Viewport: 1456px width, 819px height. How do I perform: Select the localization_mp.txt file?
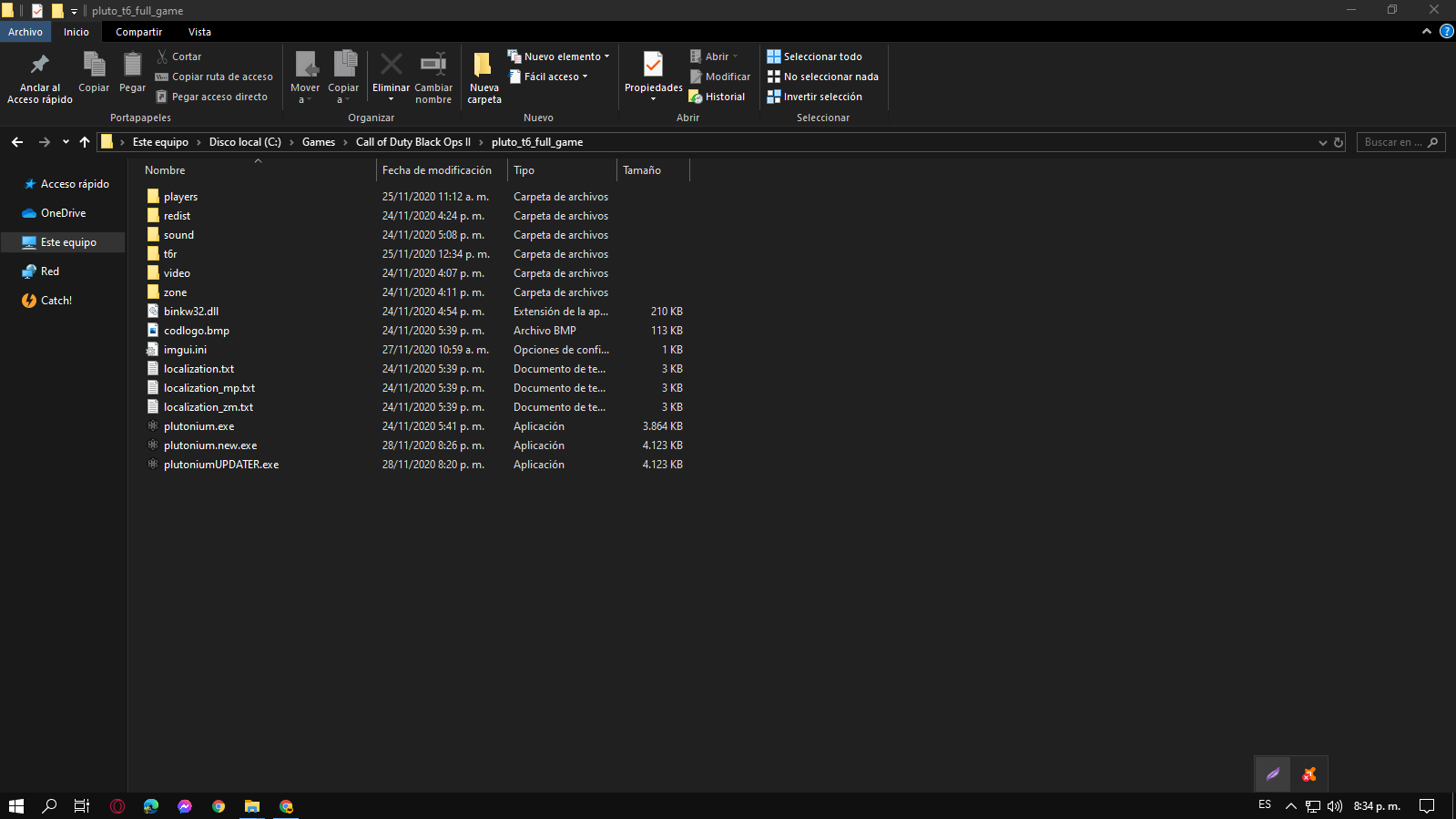[209, 388]
